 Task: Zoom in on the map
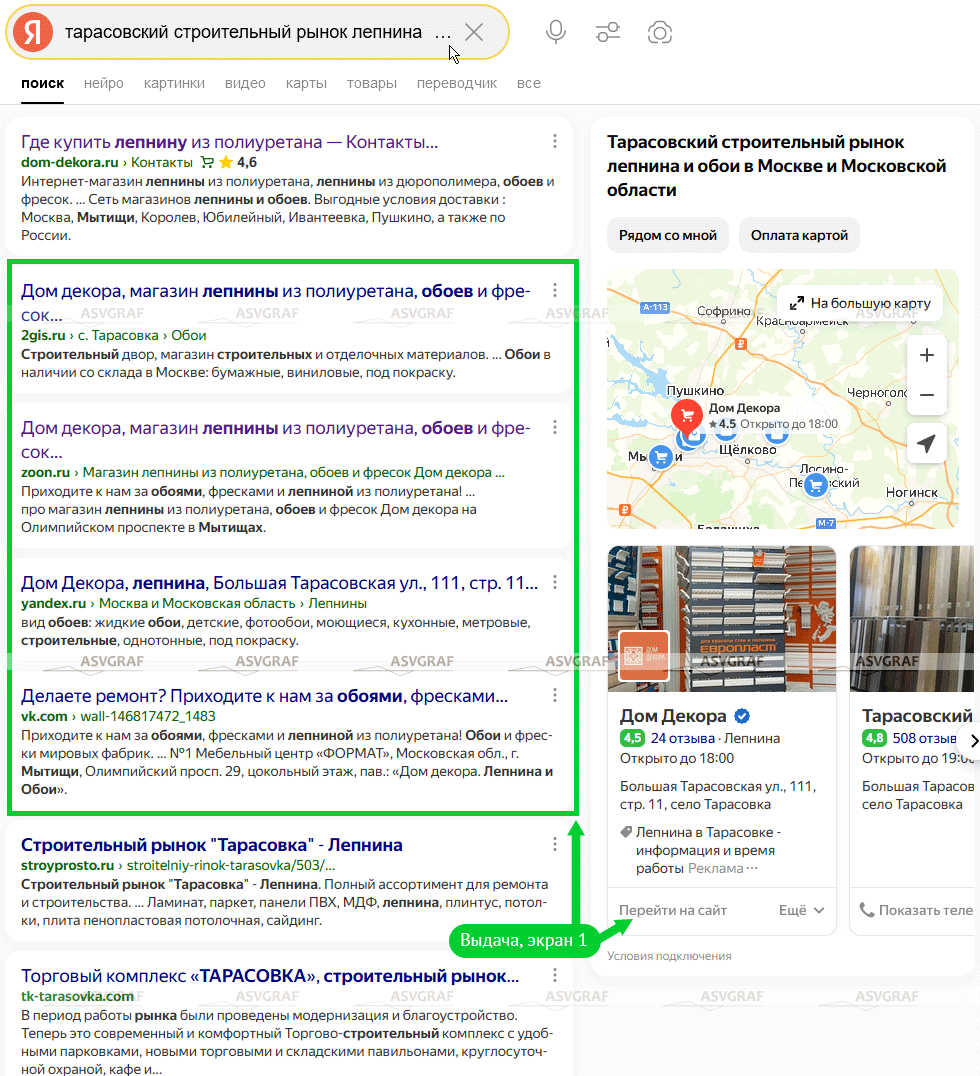(926, 355)
